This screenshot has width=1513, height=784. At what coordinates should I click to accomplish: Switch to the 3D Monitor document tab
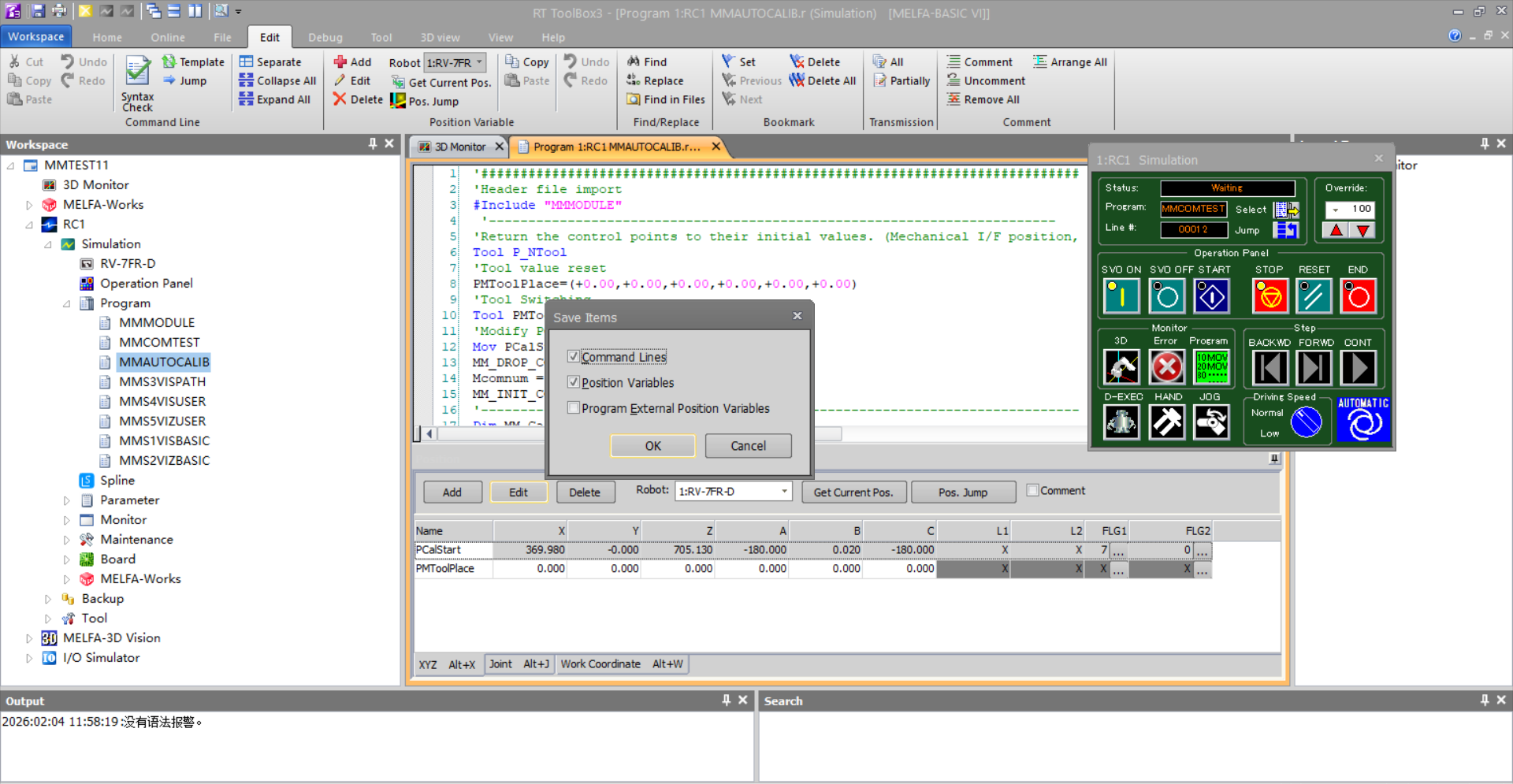point(460,147)
